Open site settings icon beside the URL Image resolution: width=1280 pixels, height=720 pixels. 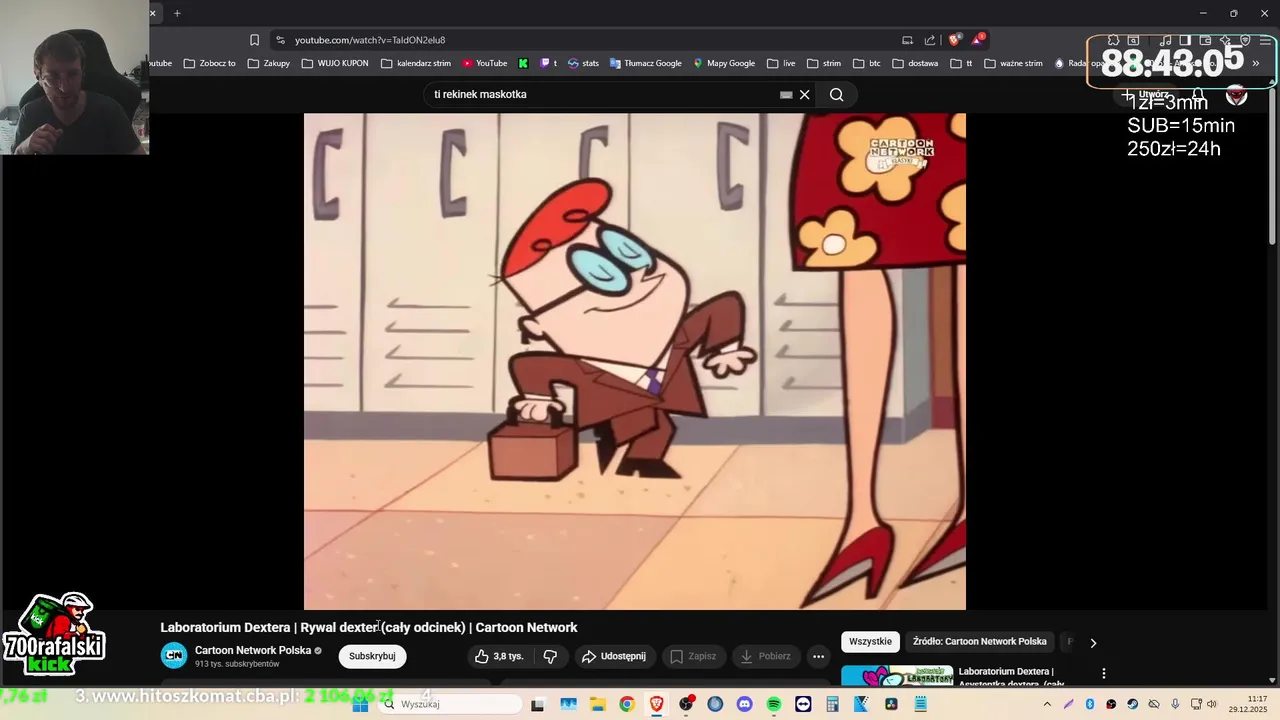coord(280,40)
